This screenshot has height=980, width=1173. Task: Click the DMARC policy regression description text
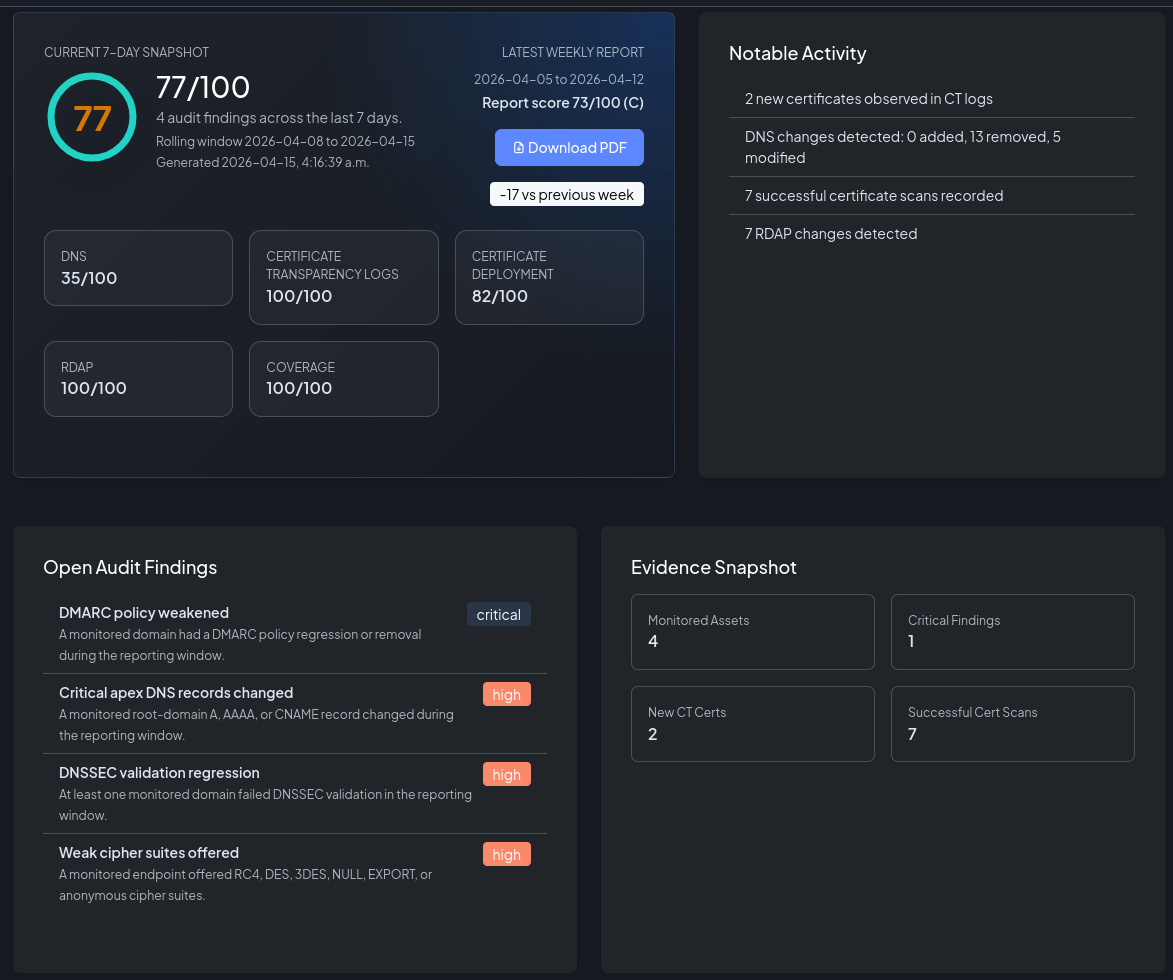point(240,645)
